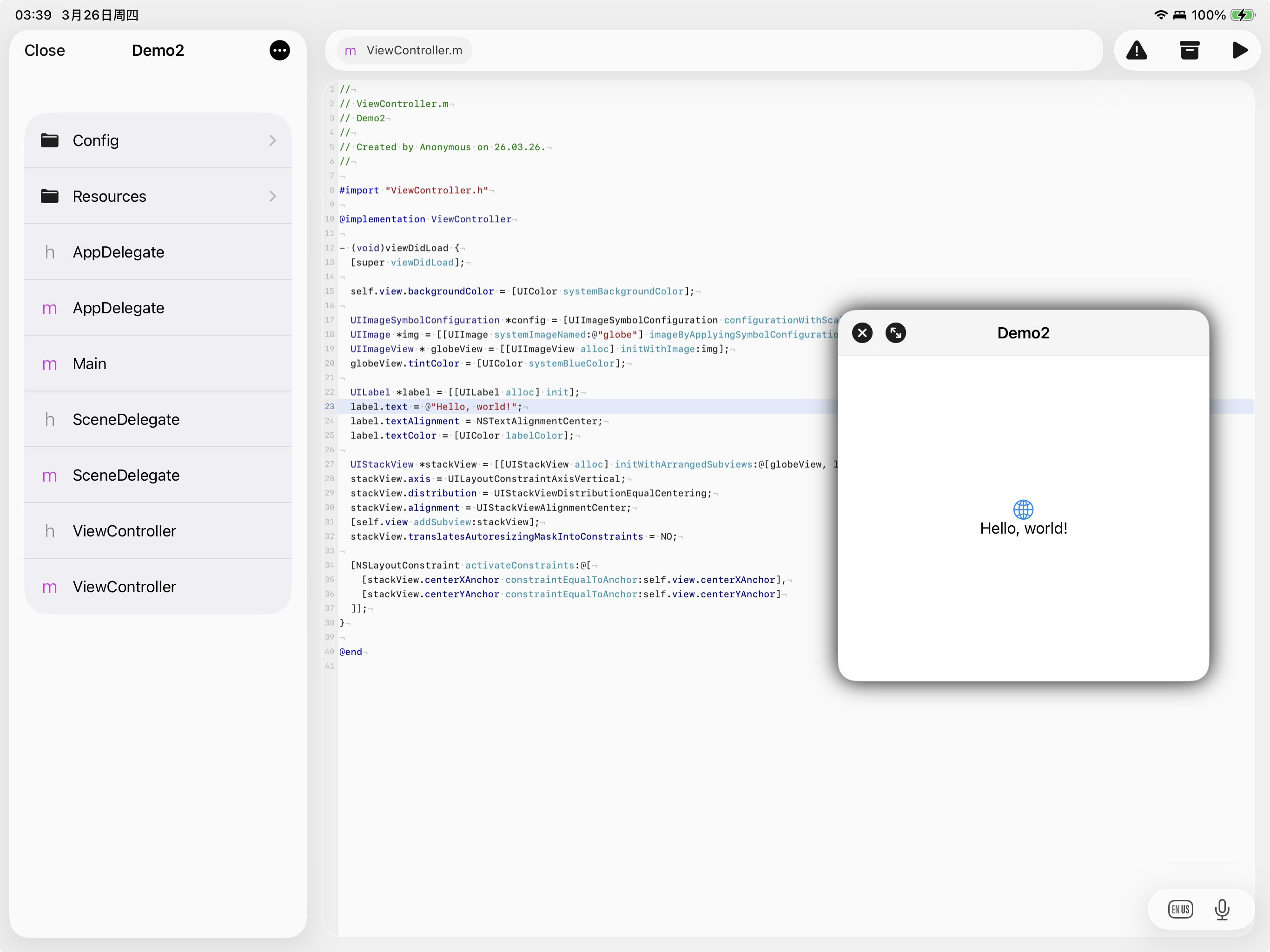Open the SceneDelegate implementation file
1270x952 pixels.
click(158, 475)
